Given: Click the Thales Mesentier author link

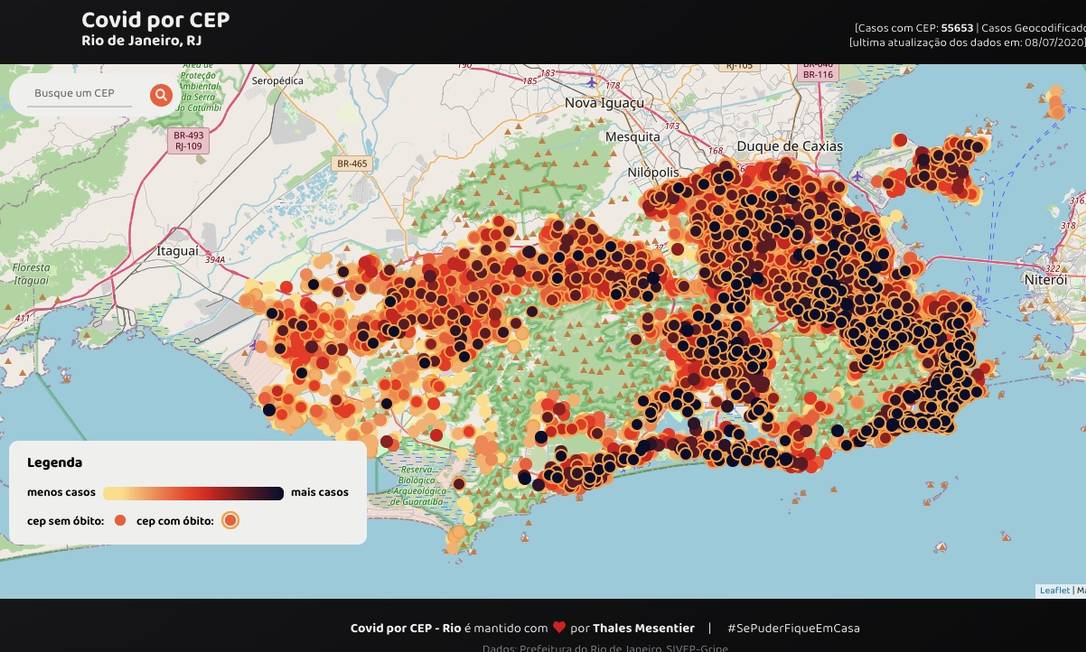Looking at the screenshot, I should tap(643, 628).
